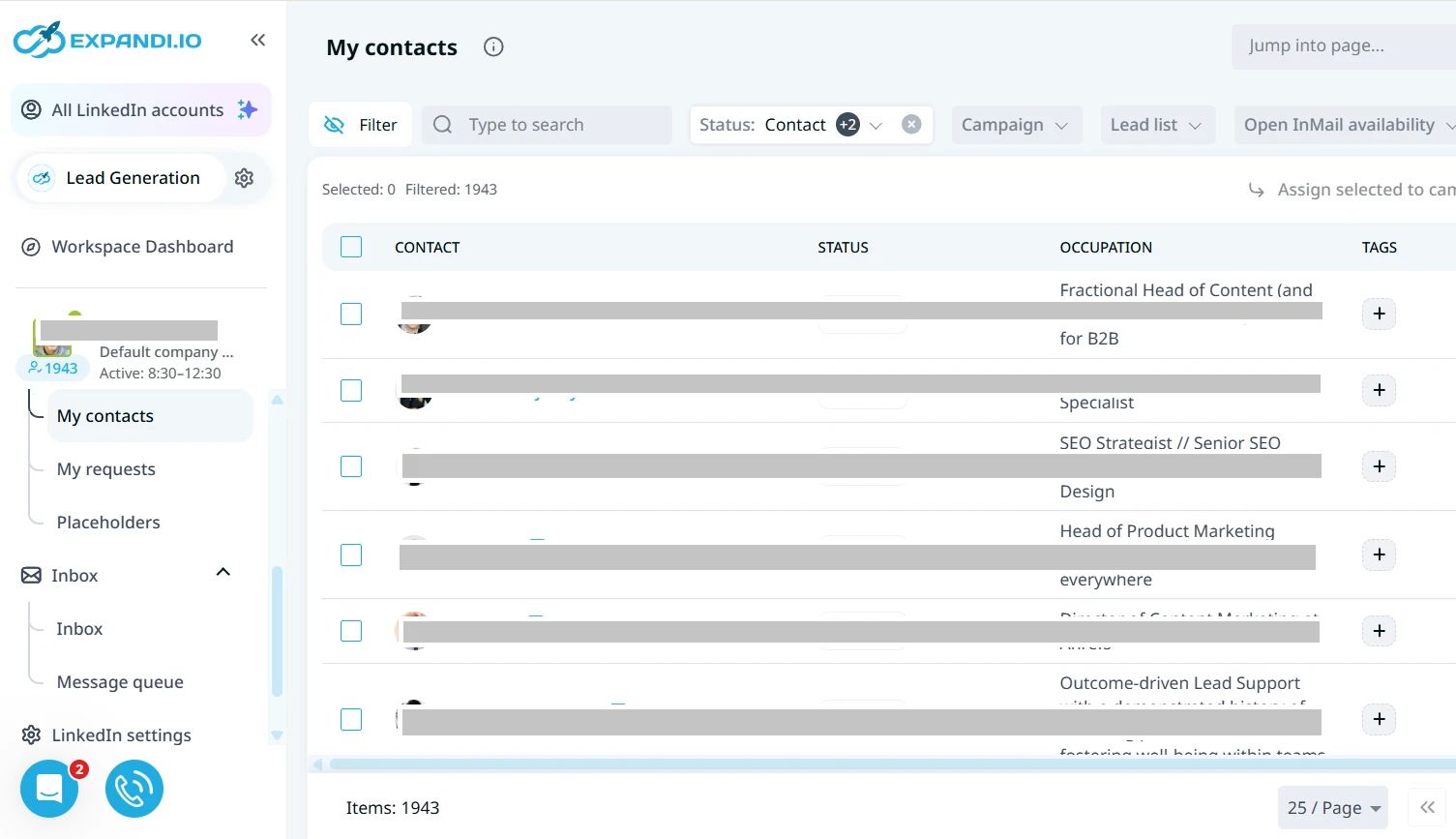Select checkbox for Head of Product Marketing row
Image resolution: width=1456 pixels, height=839 pixels.
pos(351,554)
